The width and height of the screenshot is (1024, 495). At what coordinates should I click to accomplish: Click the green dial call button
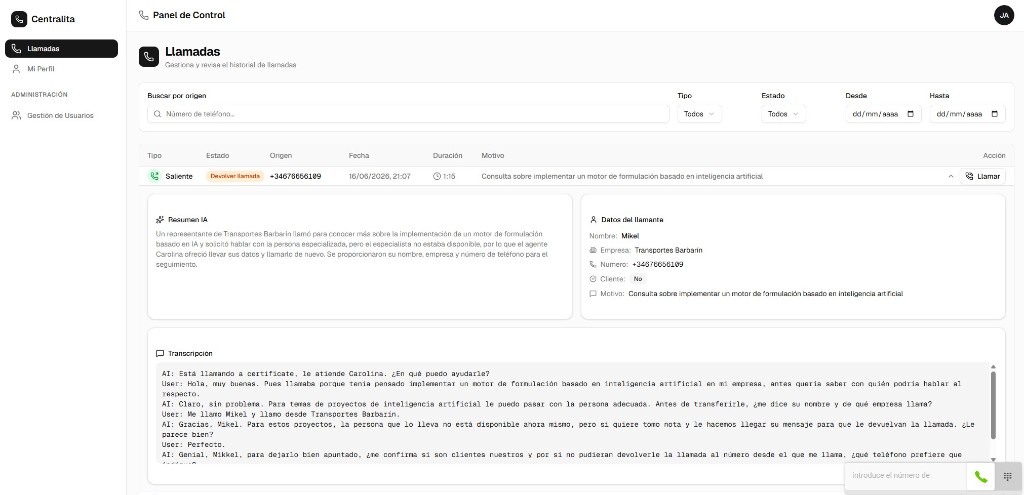click(980, 477)
